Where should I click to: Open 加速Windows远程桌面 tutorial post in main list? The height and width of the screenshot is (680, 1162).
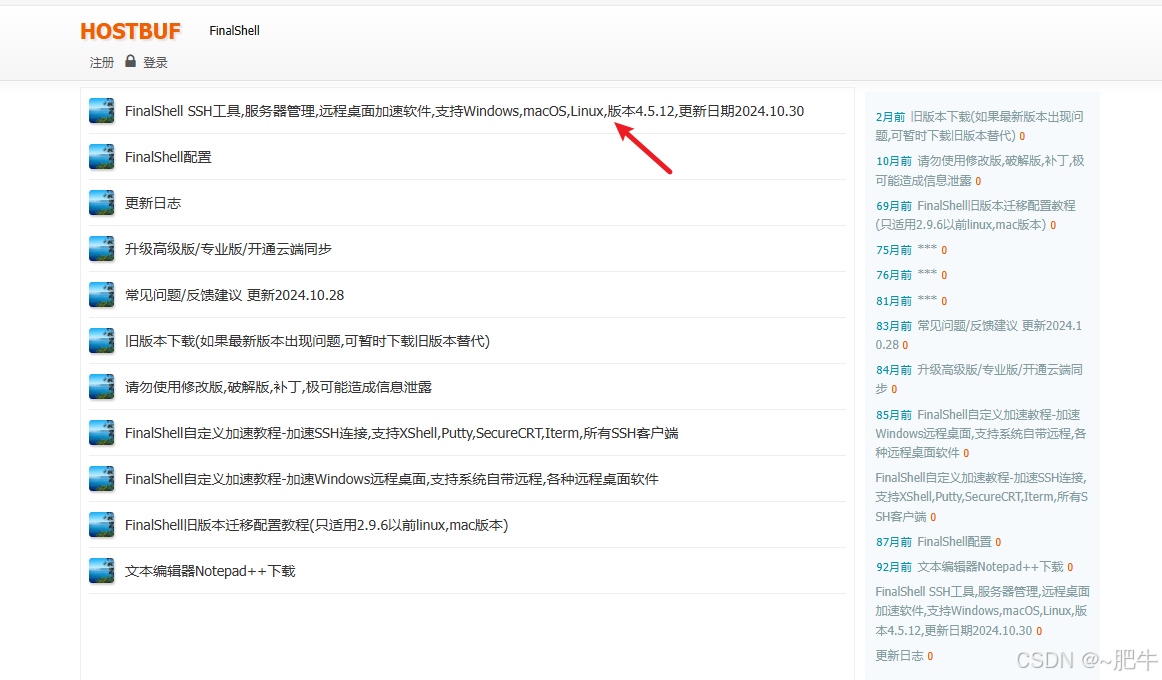click(391, 479)
